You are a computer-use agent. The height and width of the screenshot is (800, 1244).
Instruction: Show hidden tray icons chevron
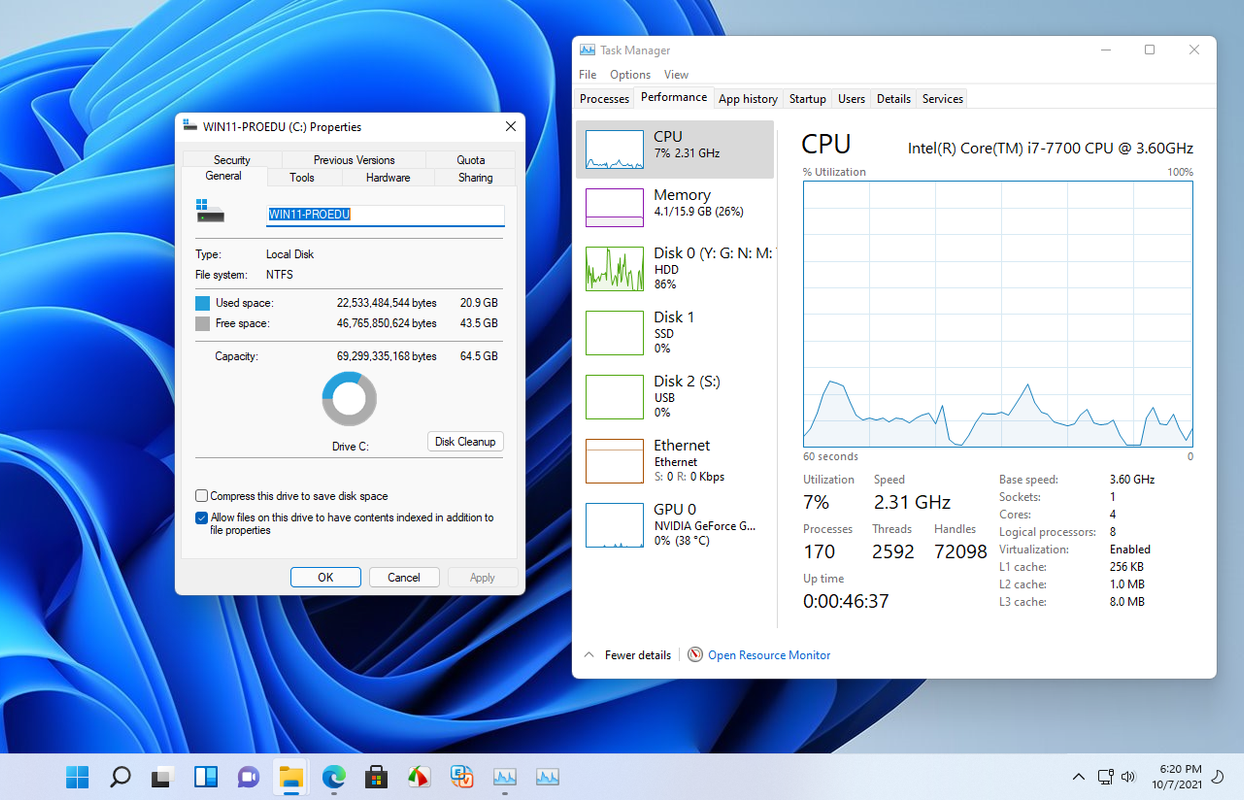pos(1078,776)
